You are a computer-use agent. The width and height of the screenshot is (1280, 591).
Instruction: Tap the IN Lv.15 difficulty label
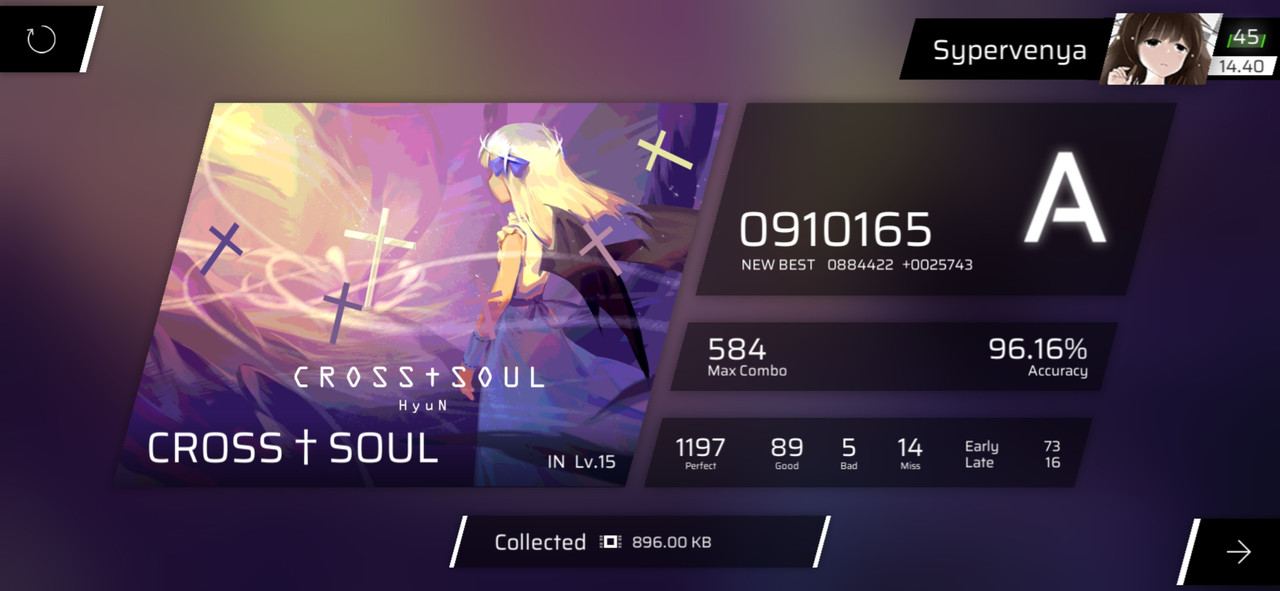click(582, 462)
